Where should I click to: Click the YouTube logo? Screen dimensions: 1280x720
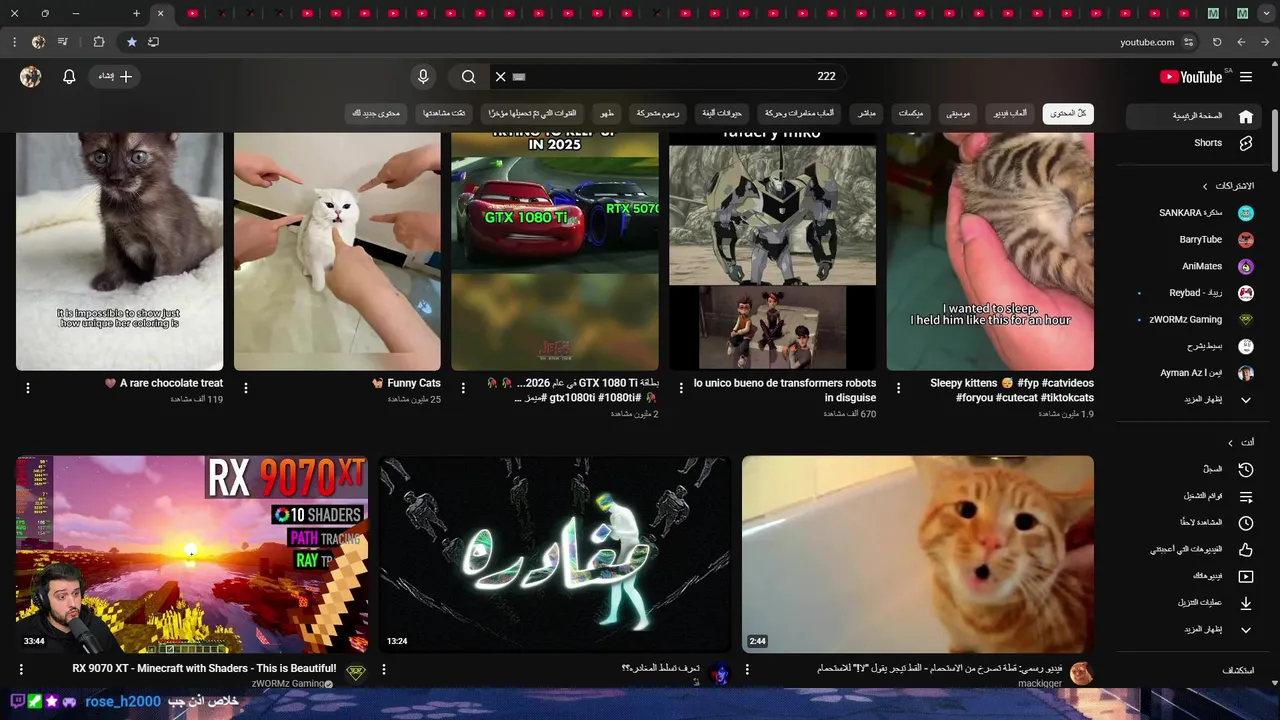coord(1191,77)
